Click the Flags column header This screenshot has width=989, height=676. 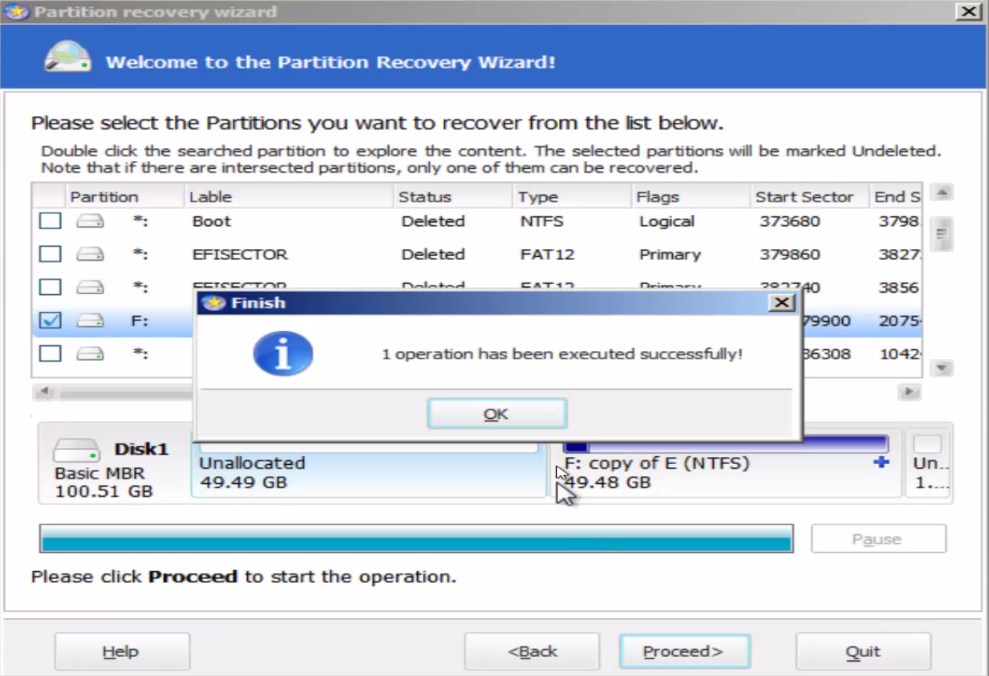coord(691,197)
